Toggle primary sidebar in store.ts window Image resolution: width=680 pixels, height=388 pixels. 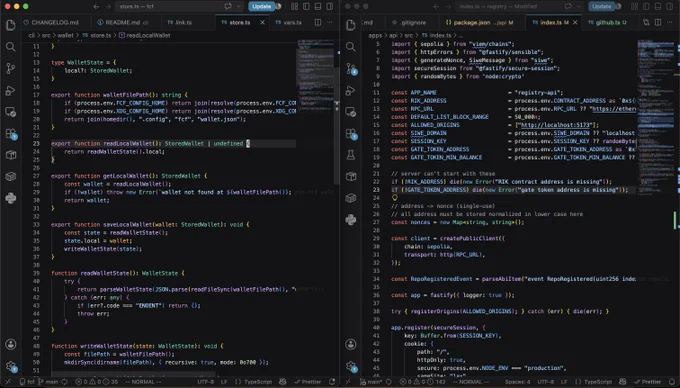point(306,7)
